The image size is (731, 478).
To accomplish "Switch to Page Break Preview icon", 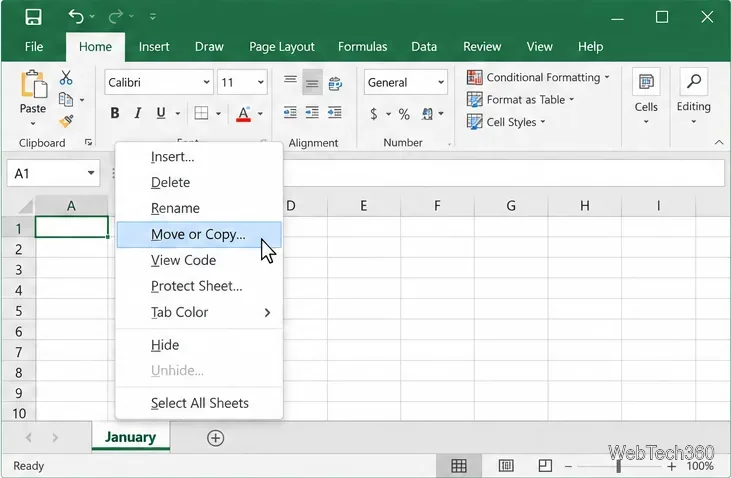I will (545, 465).
